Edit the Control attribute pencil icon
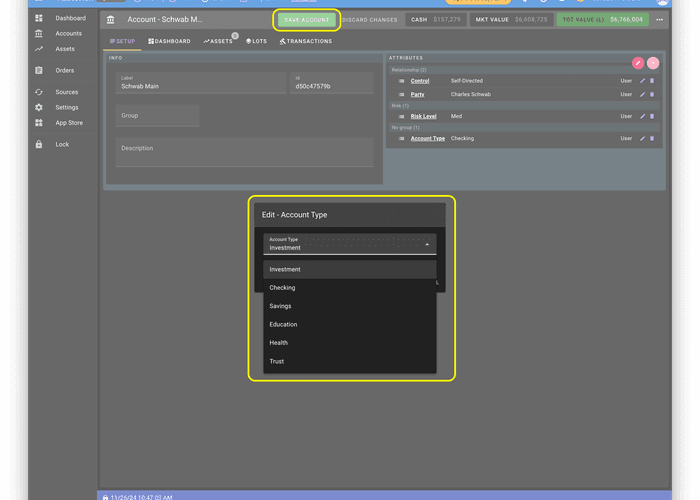Viewport: 700px width, 500px height. click(642, 81)
